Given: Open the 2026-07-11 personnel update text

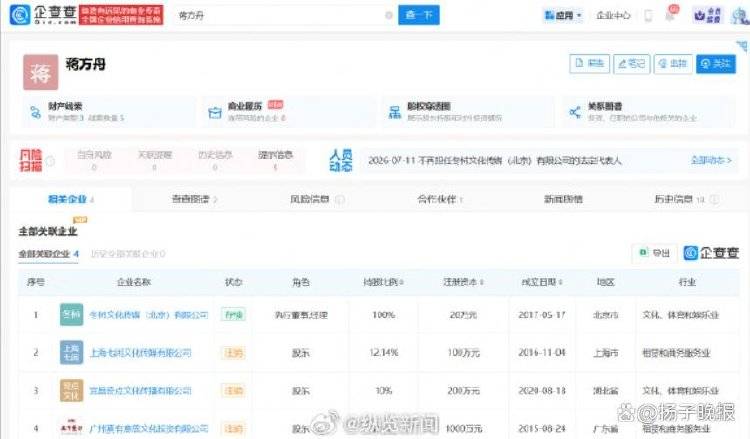Looking at the screenshot, I should (495, 161).
